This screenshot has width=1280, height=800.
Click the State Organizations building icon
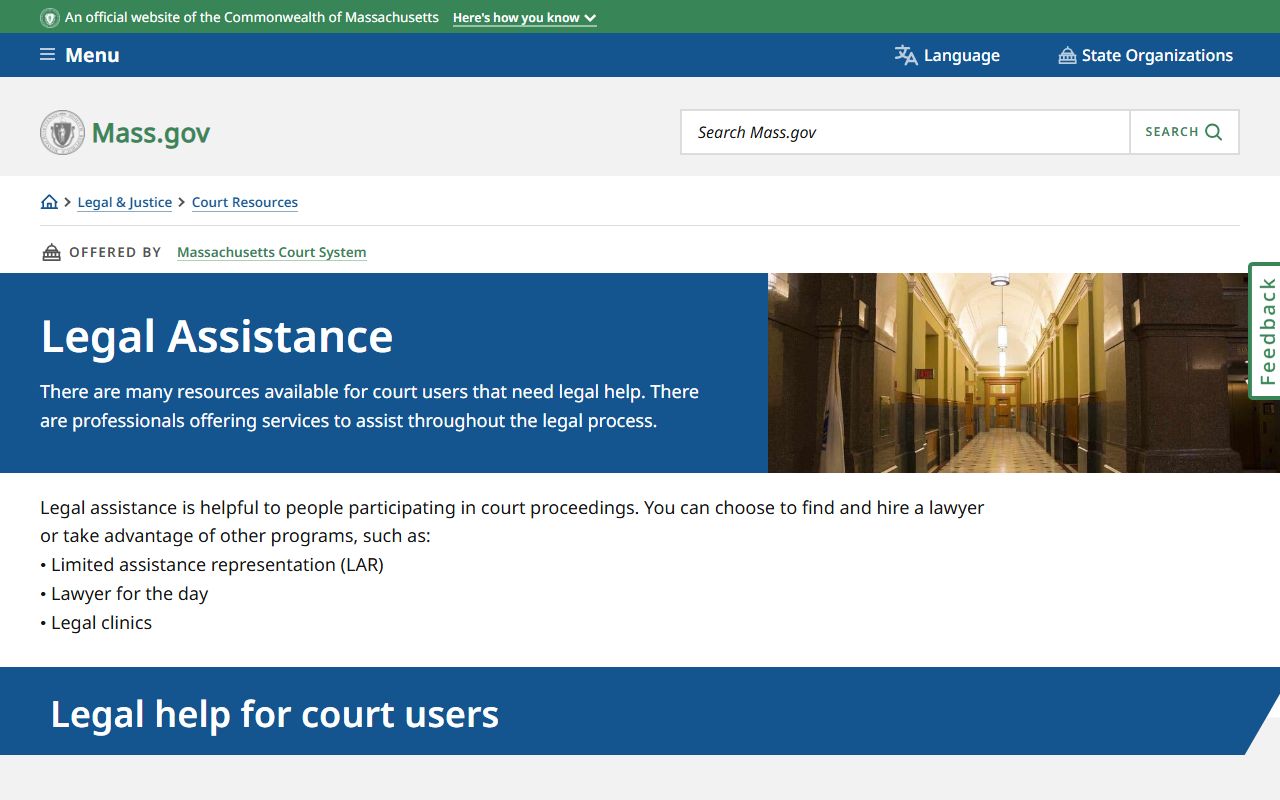[1067, 55]
